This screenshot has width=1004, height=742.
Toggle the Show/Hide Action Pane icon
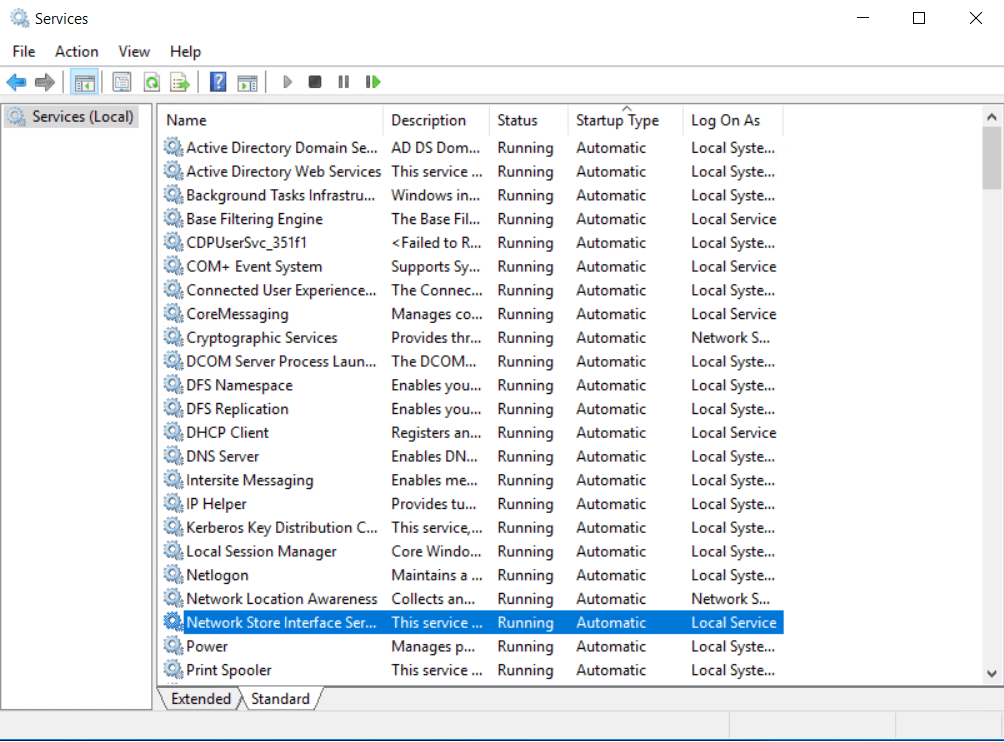247,82
